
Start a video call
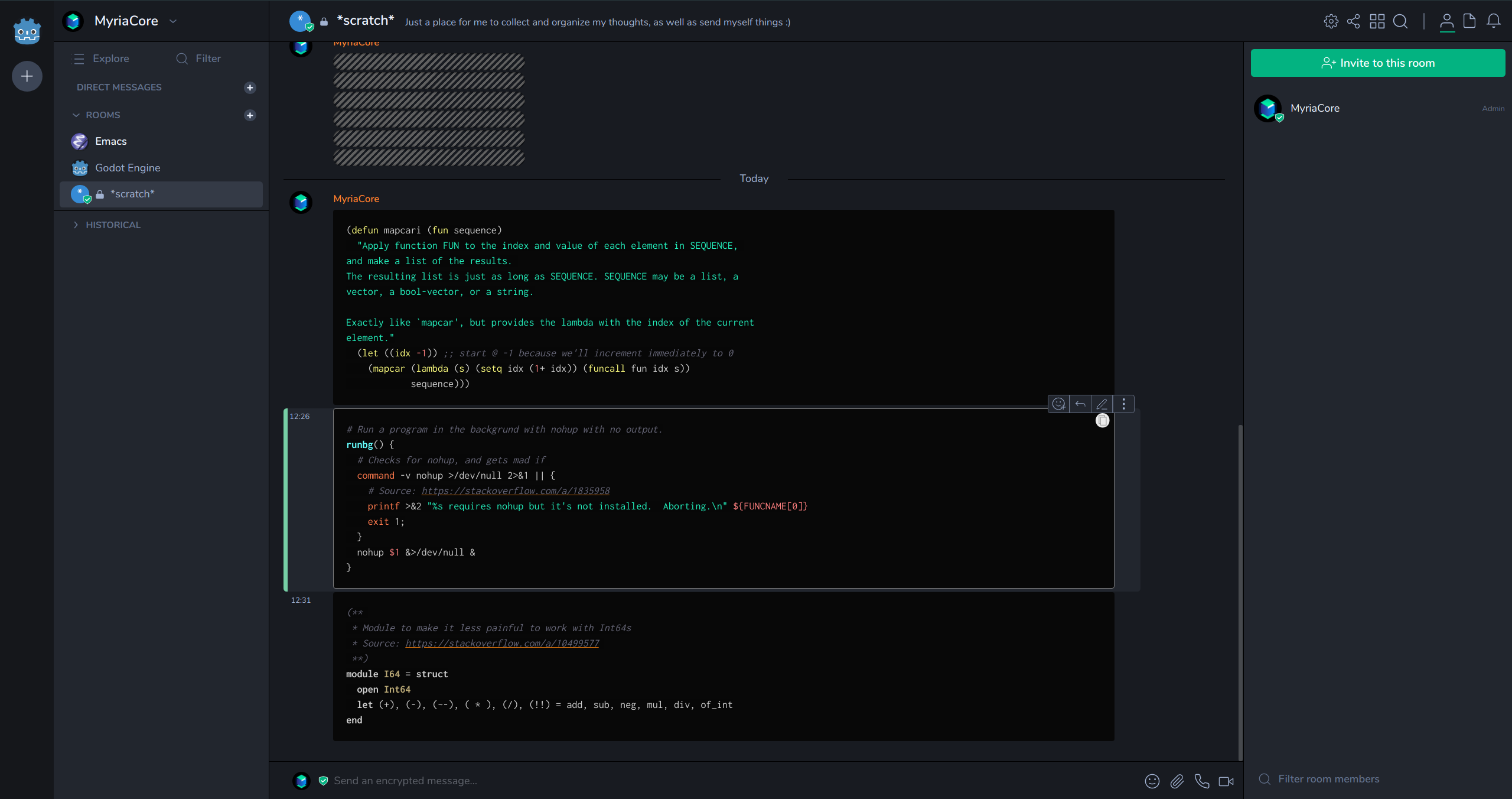[x=1226, y=781]
